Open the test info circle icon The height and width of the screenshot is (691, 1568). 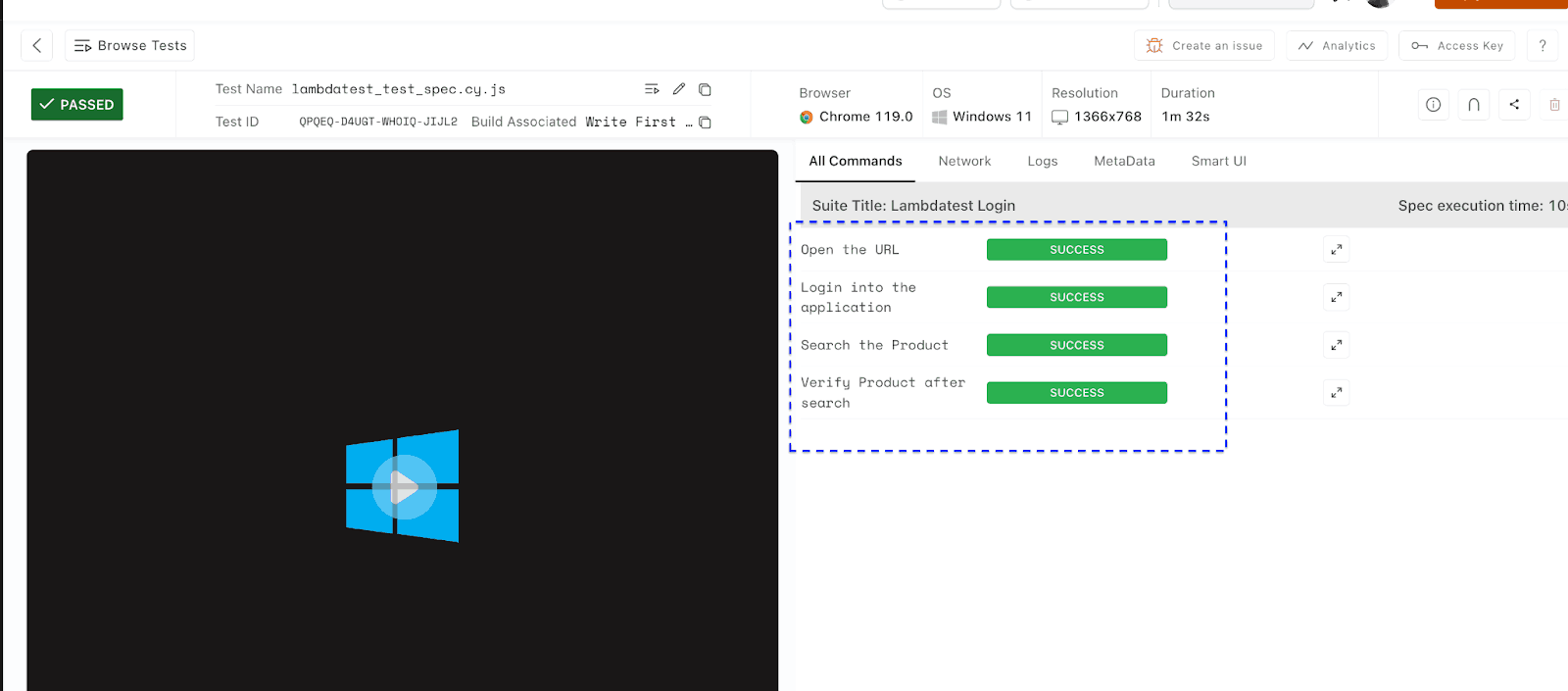click(x=1434, y=105)
